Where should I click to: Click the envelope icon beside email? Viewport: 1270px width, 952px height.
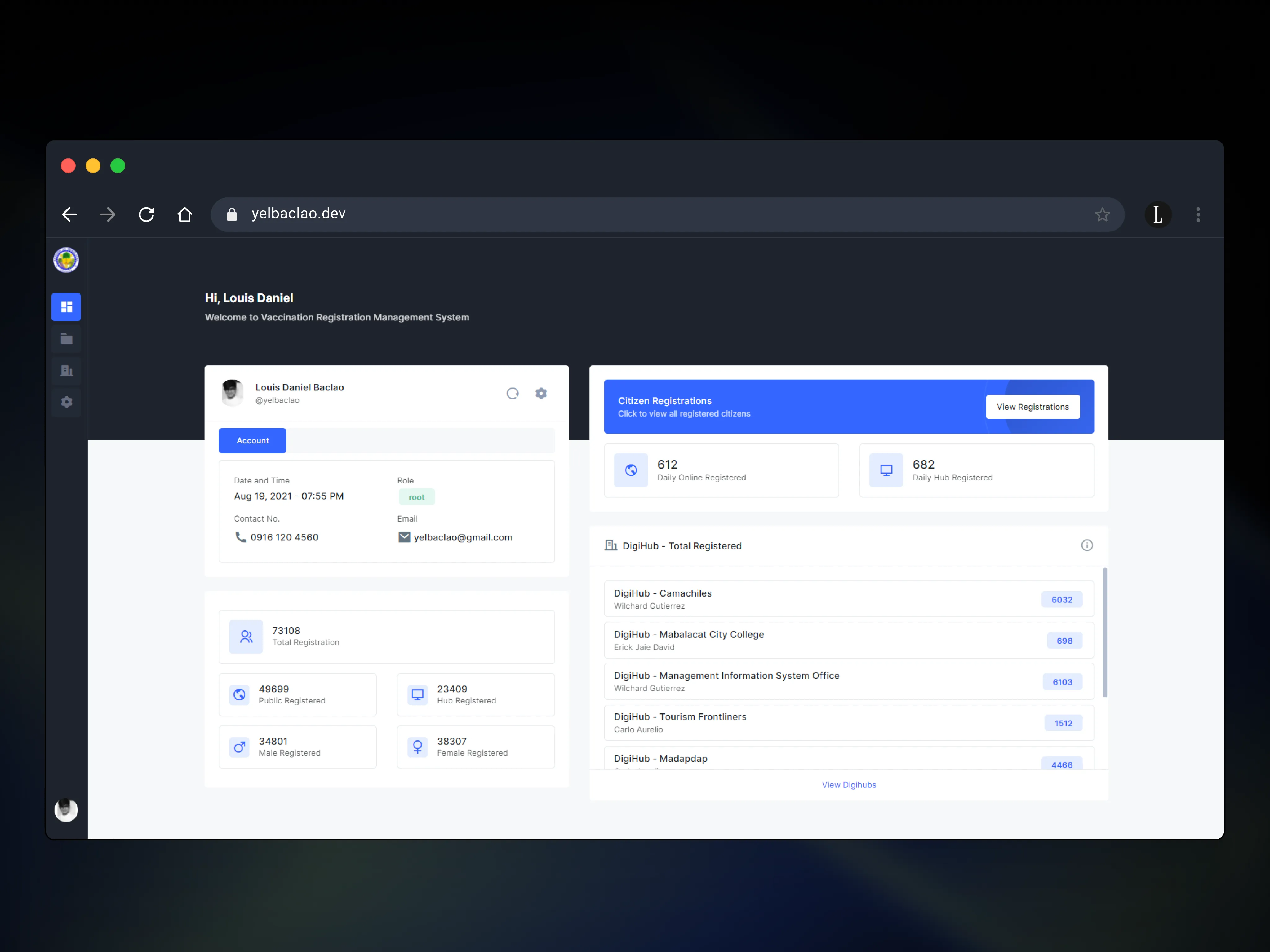coord(404,537)
